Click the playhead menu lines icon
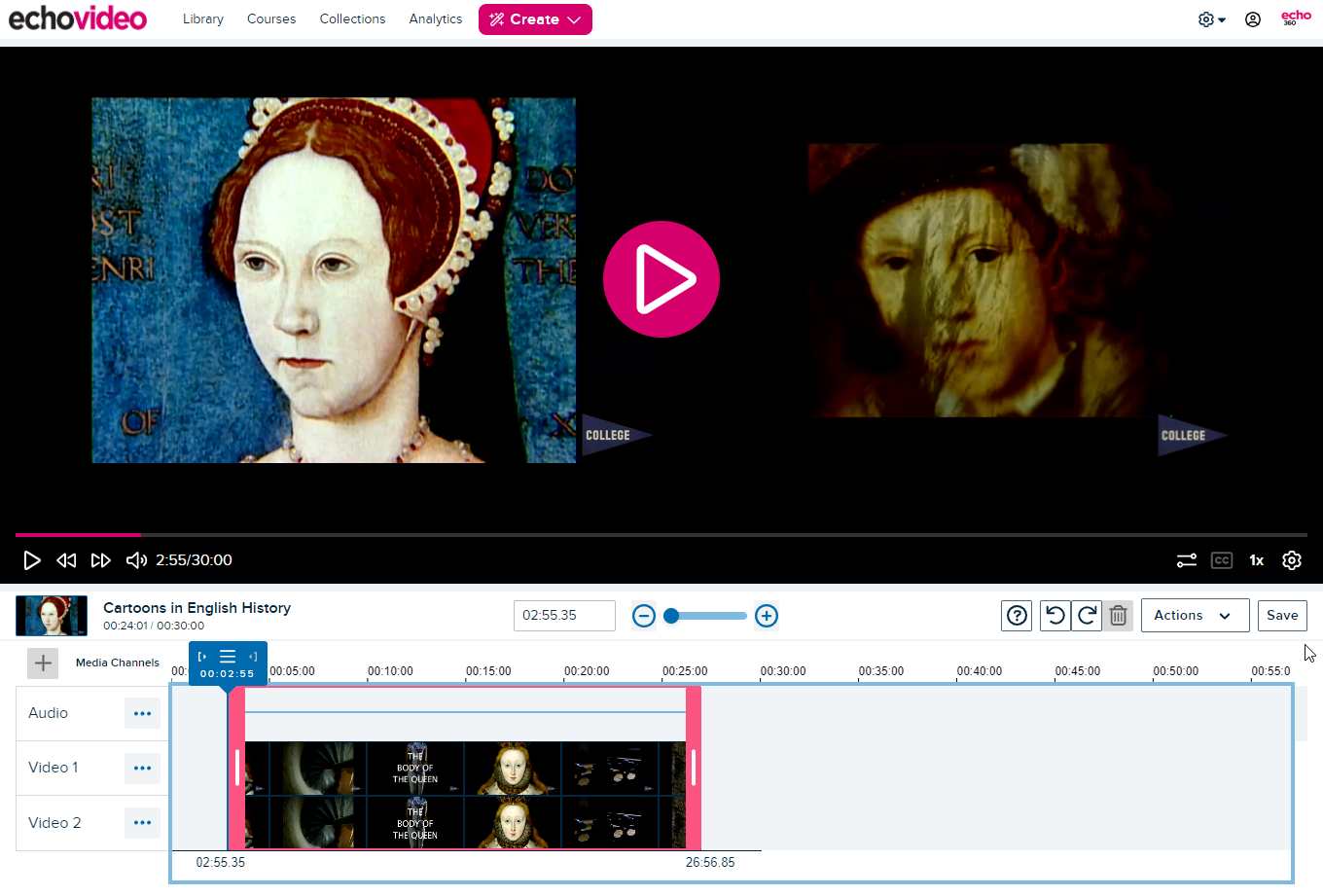The width and height of the screenshot is (1323, 896). [228, 657]
